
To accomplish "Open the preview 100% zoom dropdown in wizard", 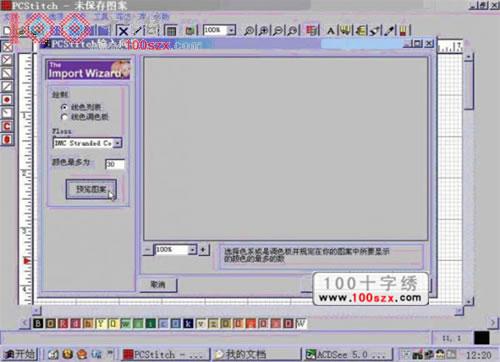I will pos(192,250).
